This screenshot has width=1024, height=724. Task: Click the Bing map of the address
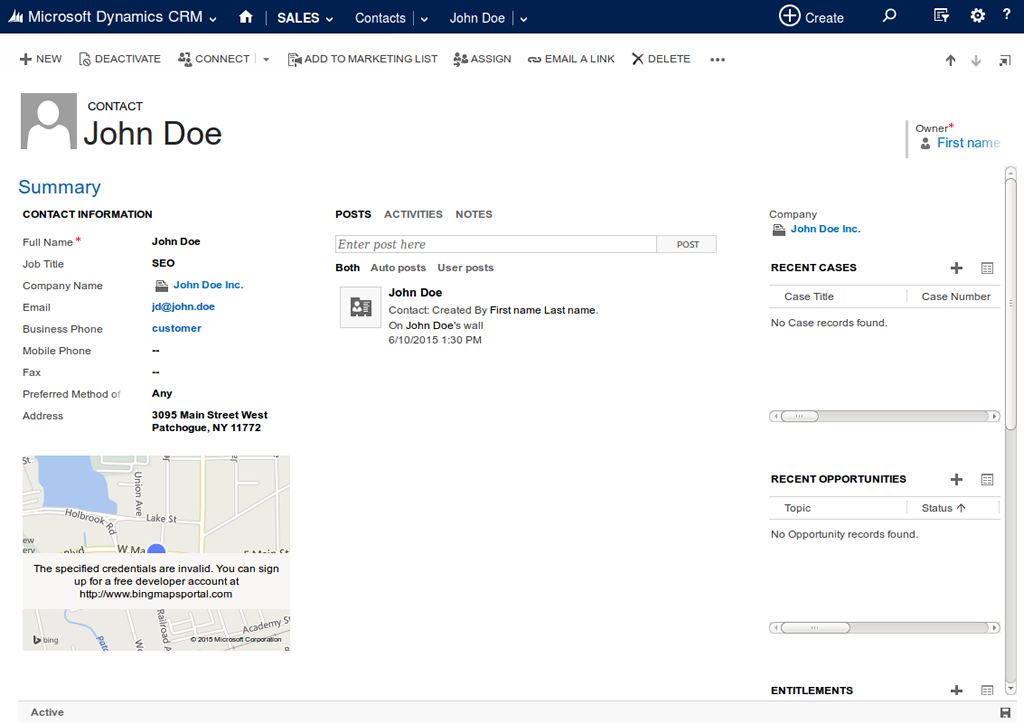pyautogui.click(x=156, y=553)
